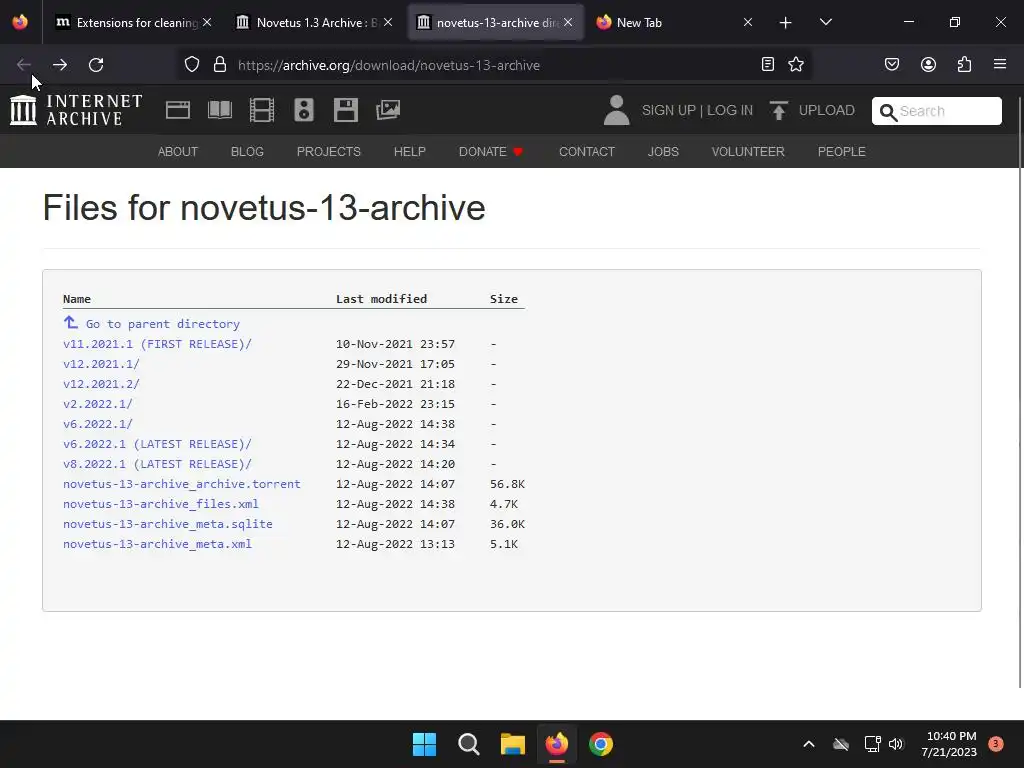Screen dimensions: 1024x768
Task: Bookmark this page with the star
Action: (796, 64)
